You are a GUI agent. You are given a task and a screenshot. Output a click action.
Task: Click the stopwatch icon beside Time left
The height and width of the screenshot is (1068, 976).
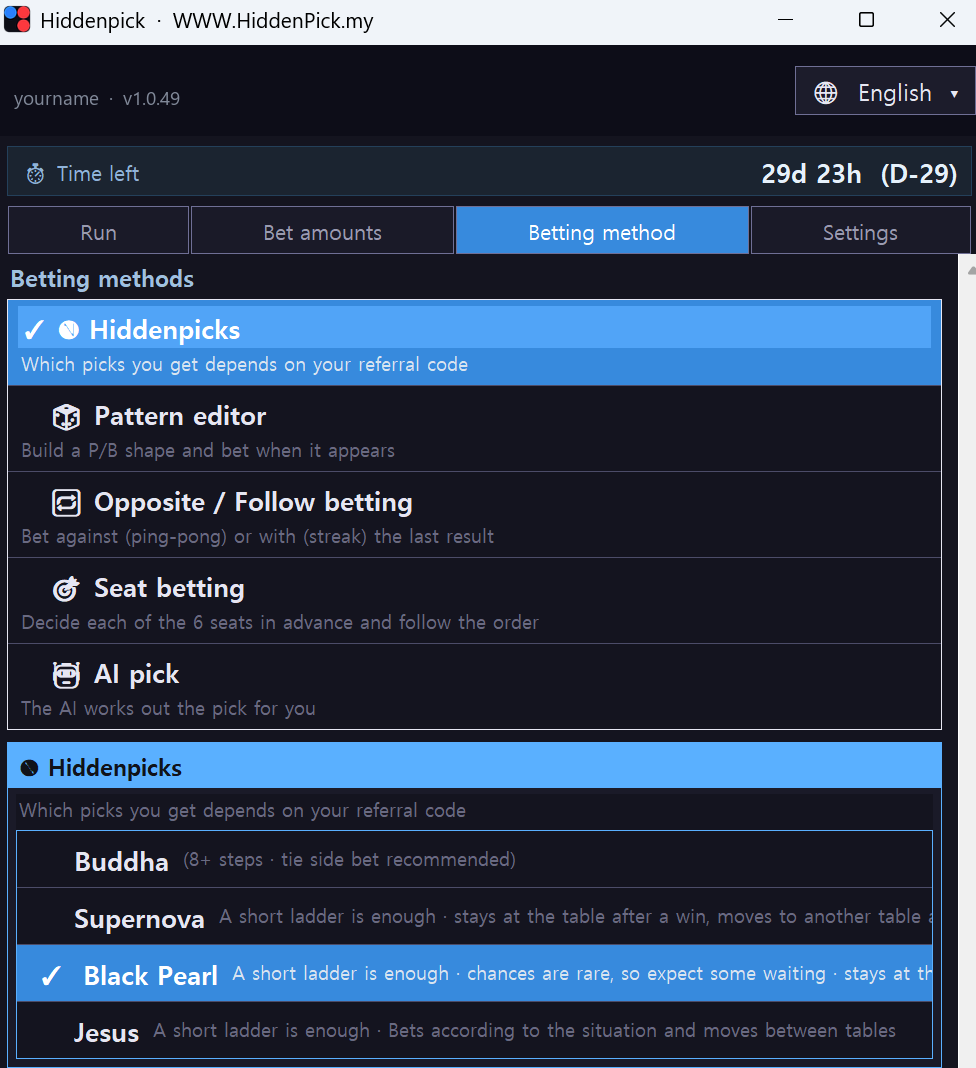[35, 174]
